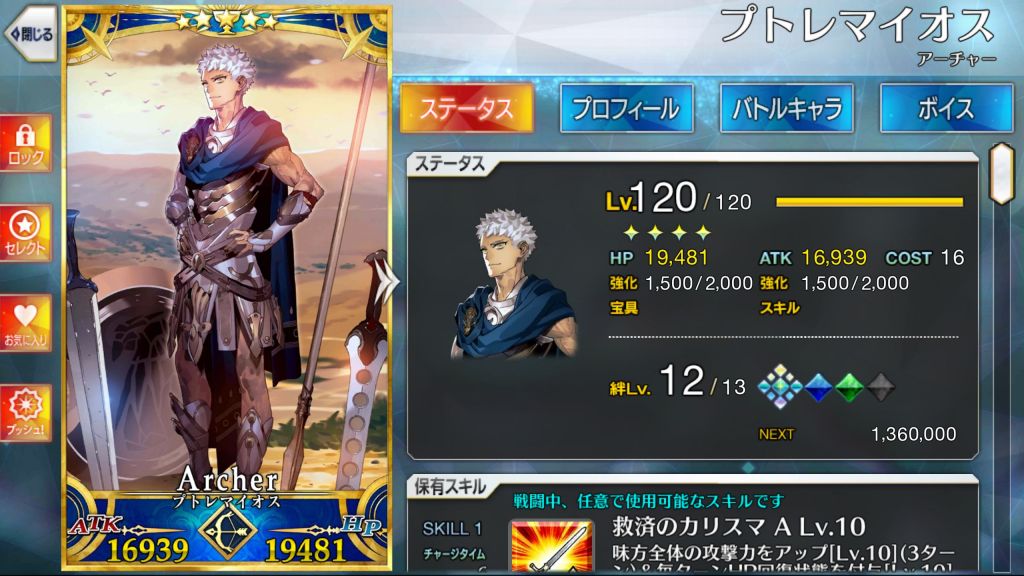Click the gray locked bond gem
Screen dimensions: 1024x576
tap(880, 387)
